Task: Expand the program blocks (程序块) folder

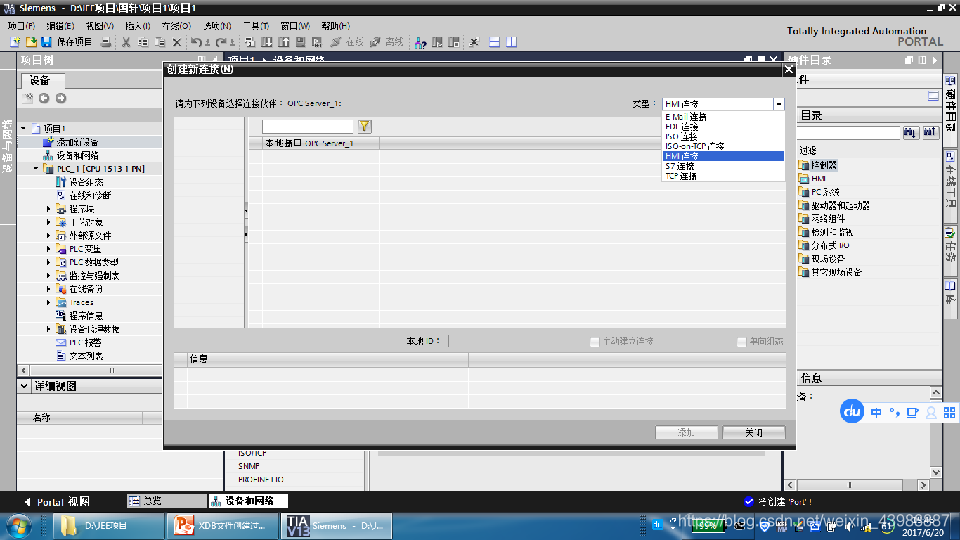Action: 48,209
